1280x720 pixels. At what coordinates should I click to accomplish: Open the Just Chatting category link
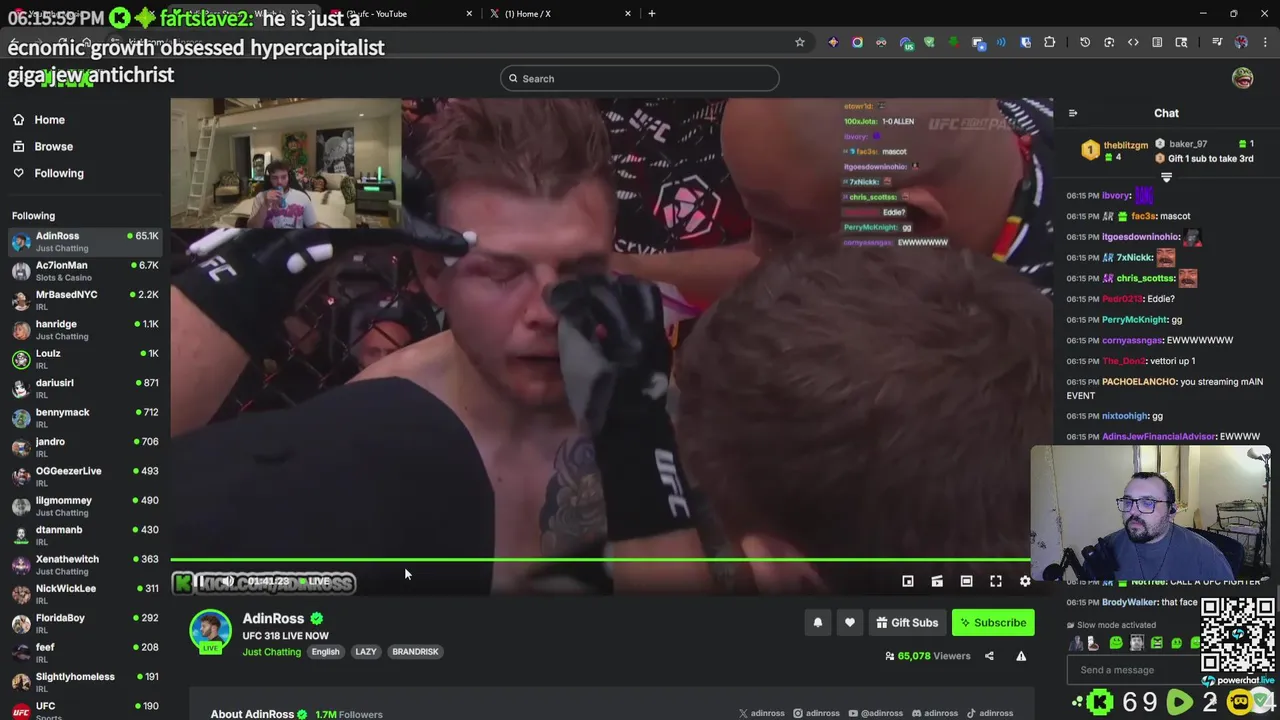271,652
